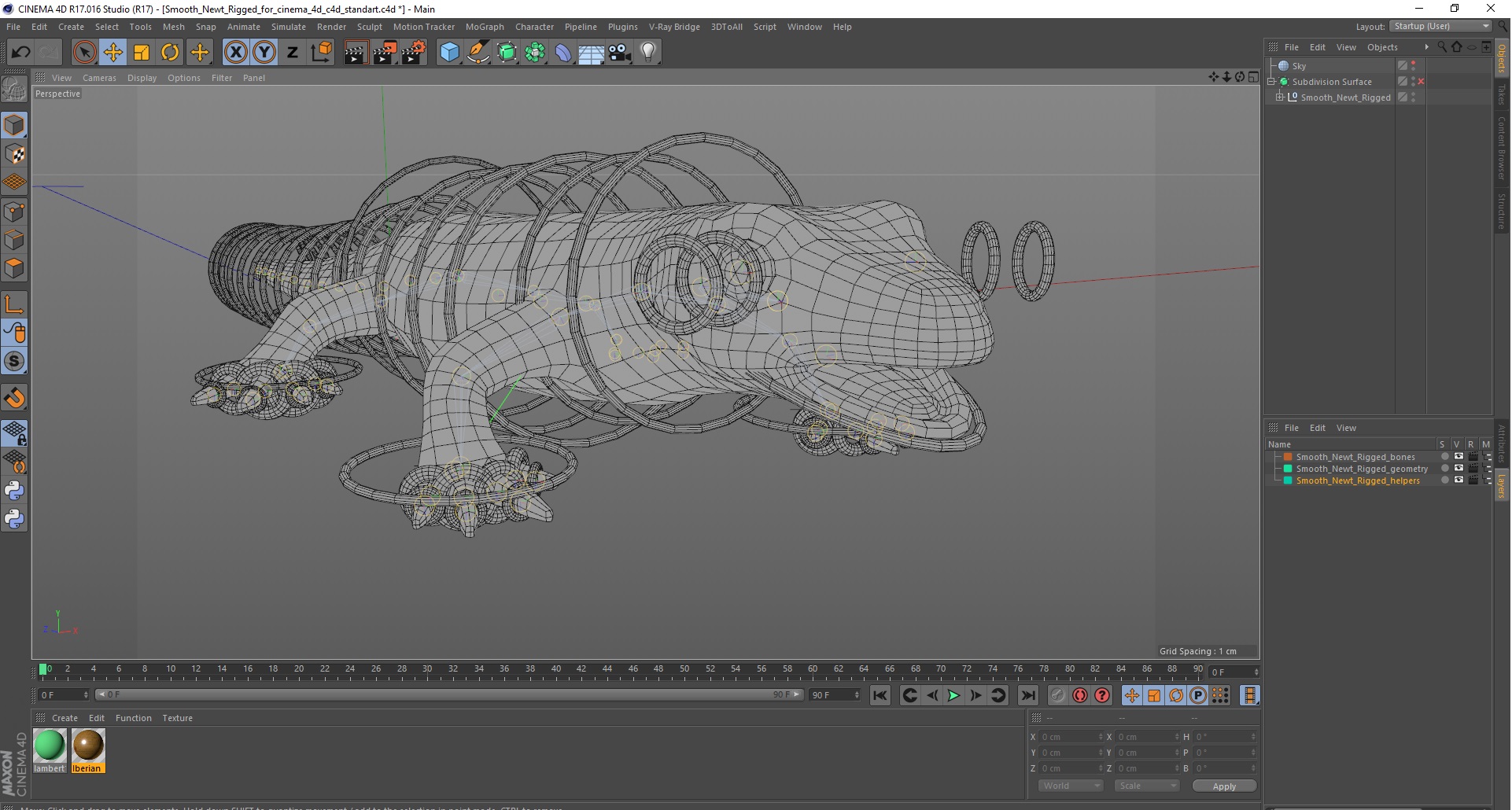Go to end of animation
1512x810 pixels.
pyautogui.click(x=1027, y=696)
